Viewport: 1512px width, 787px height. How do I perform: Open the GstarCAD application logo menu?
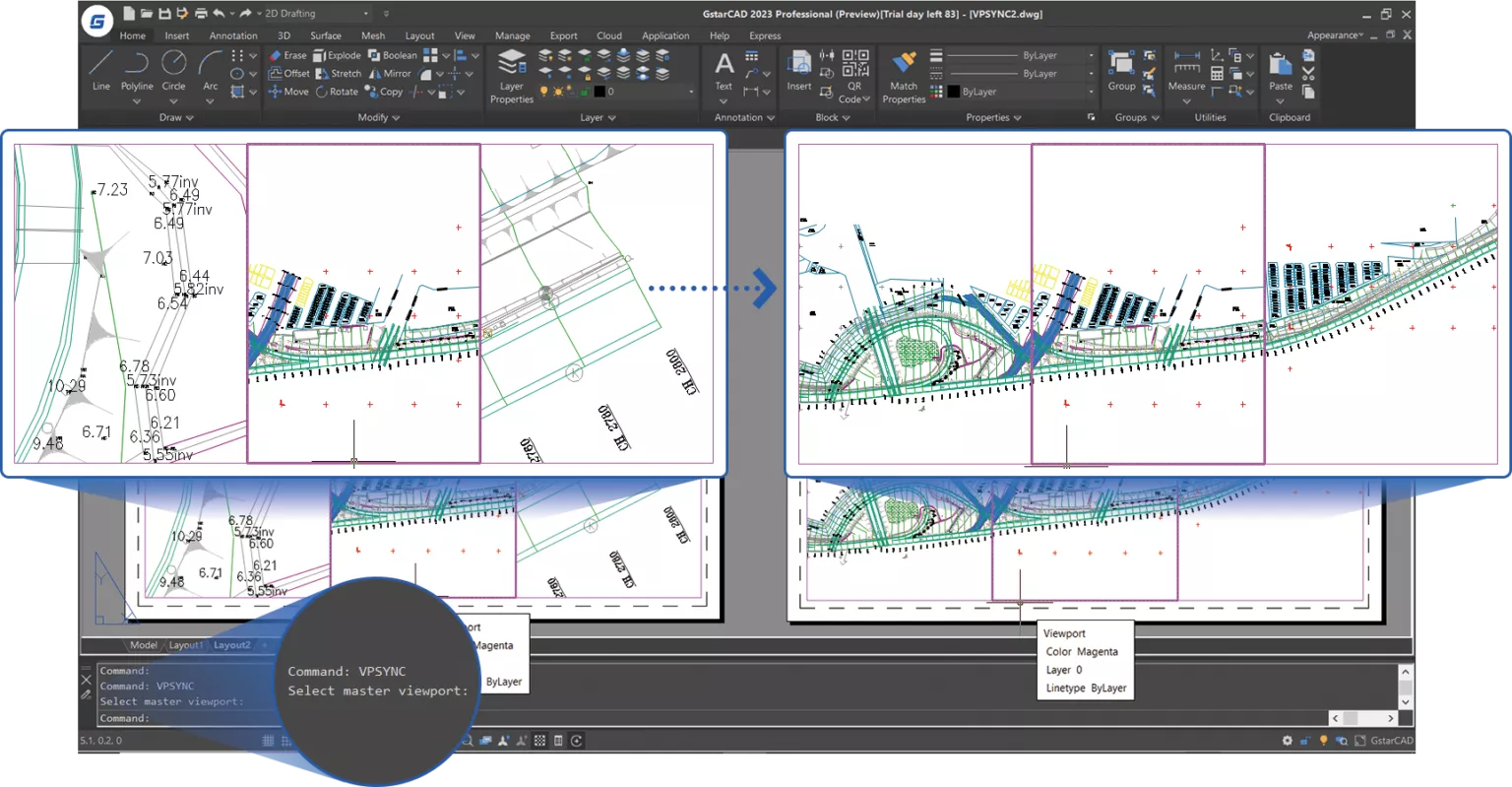(x=96, y=21)
